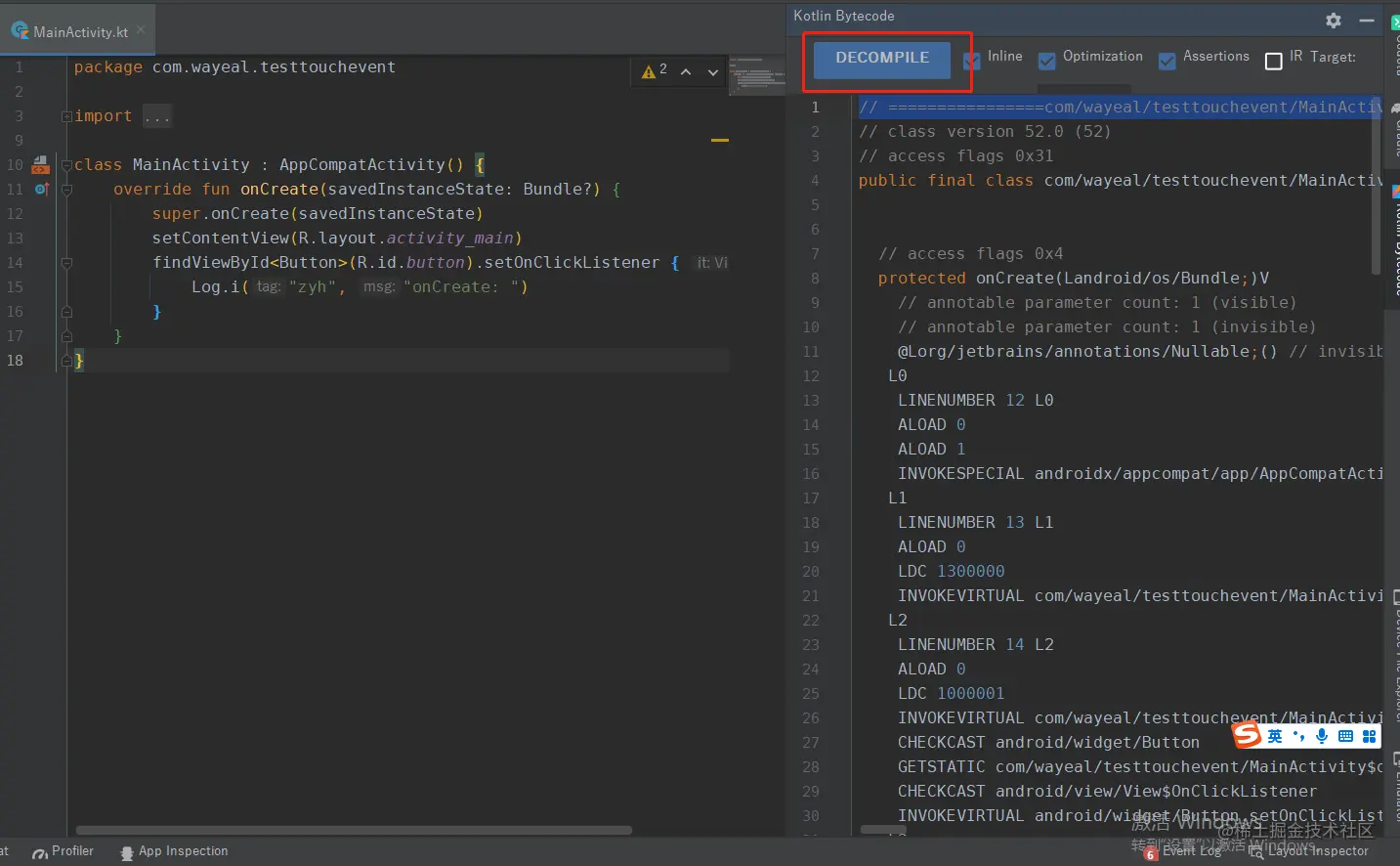Collapse the setOnClickListener lambda fold
Screen dimensions: 1400x866
(66, 263)
